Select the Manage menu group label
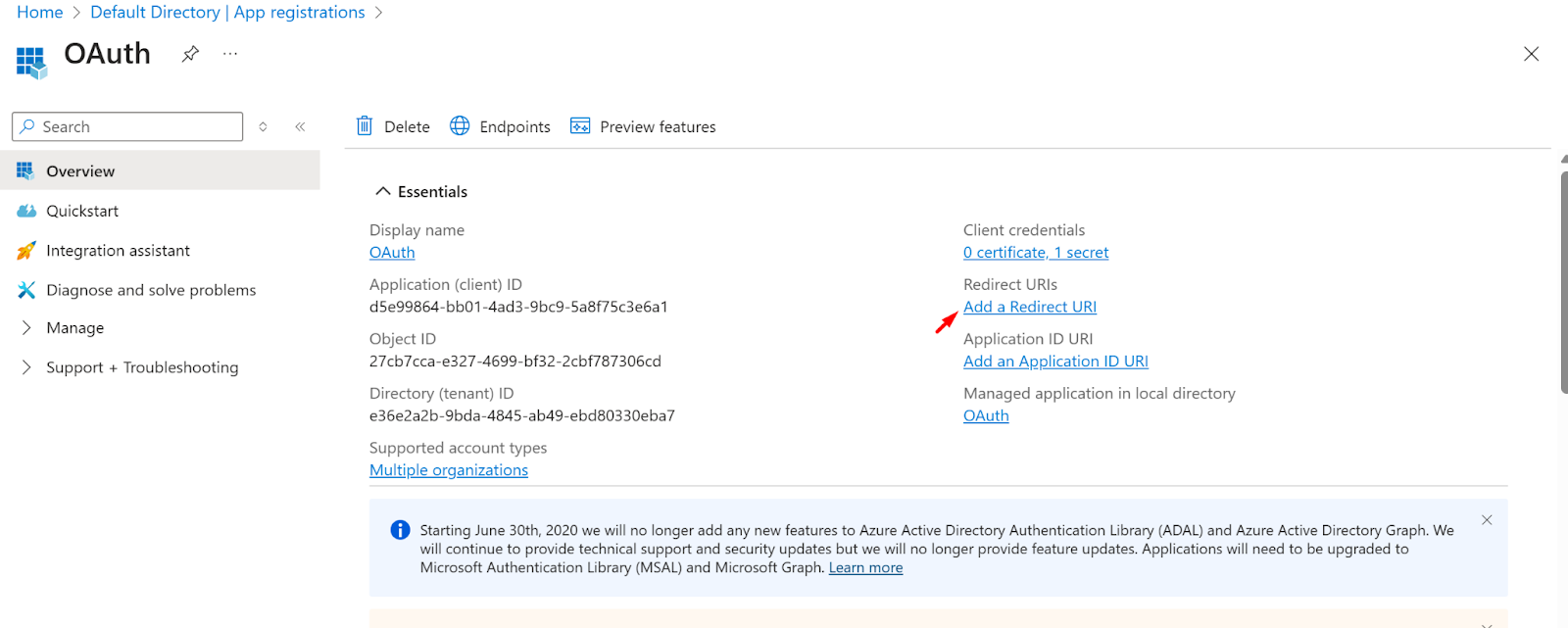The width and height of the screenshot is (1568, 628). [x=74, y=327]
